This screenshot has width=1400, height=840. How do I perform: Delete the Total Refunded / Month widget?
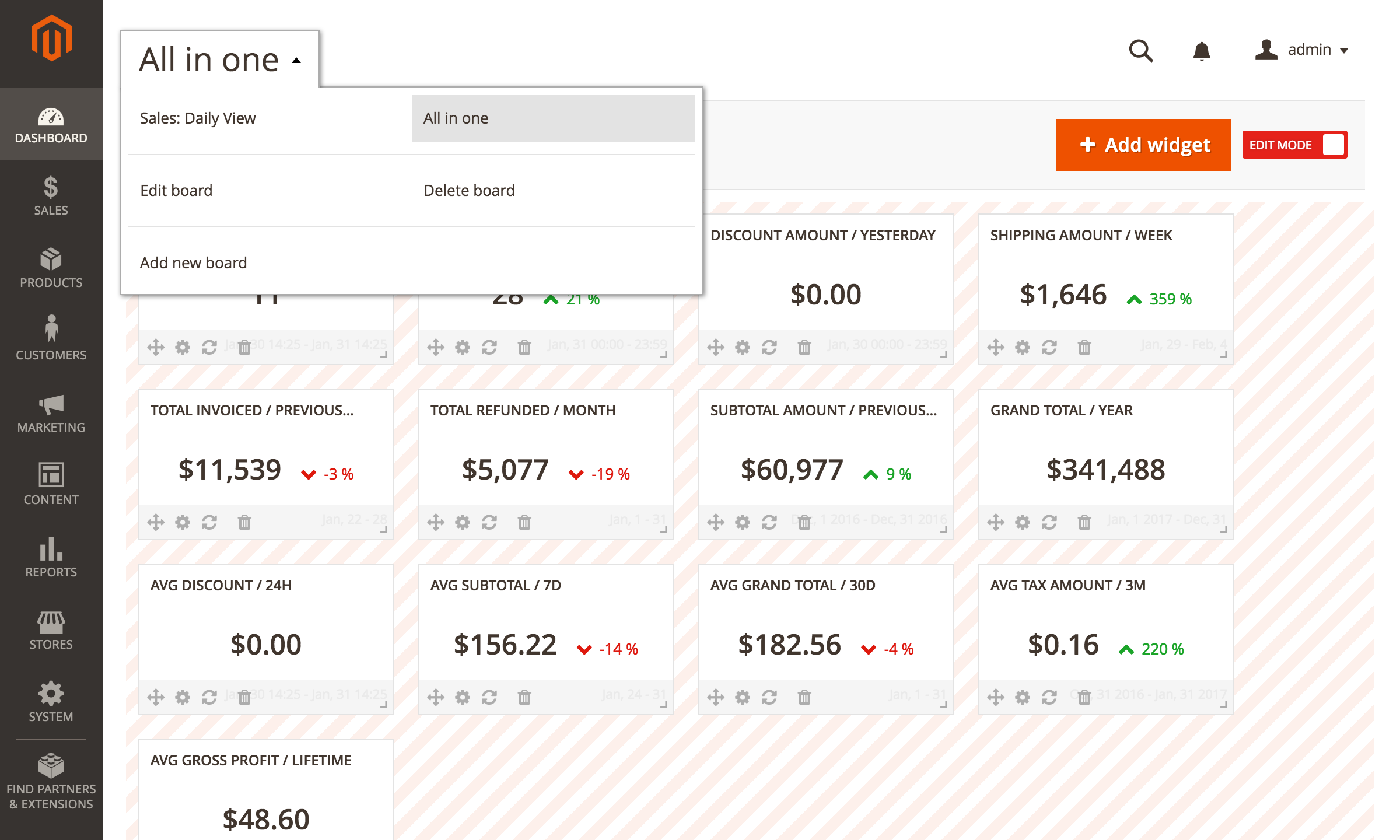pos(524,522)
